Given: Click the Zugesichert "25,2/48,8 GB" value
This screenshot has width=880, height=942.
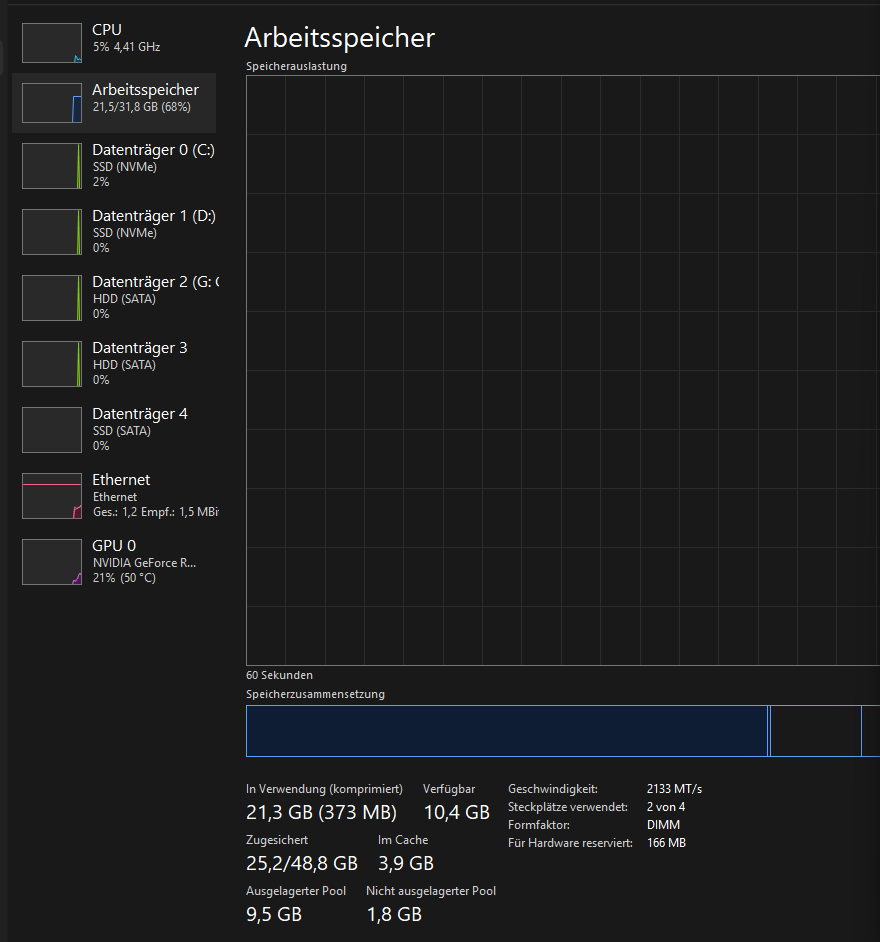Looking at the screenshot, I should [302, 863].
